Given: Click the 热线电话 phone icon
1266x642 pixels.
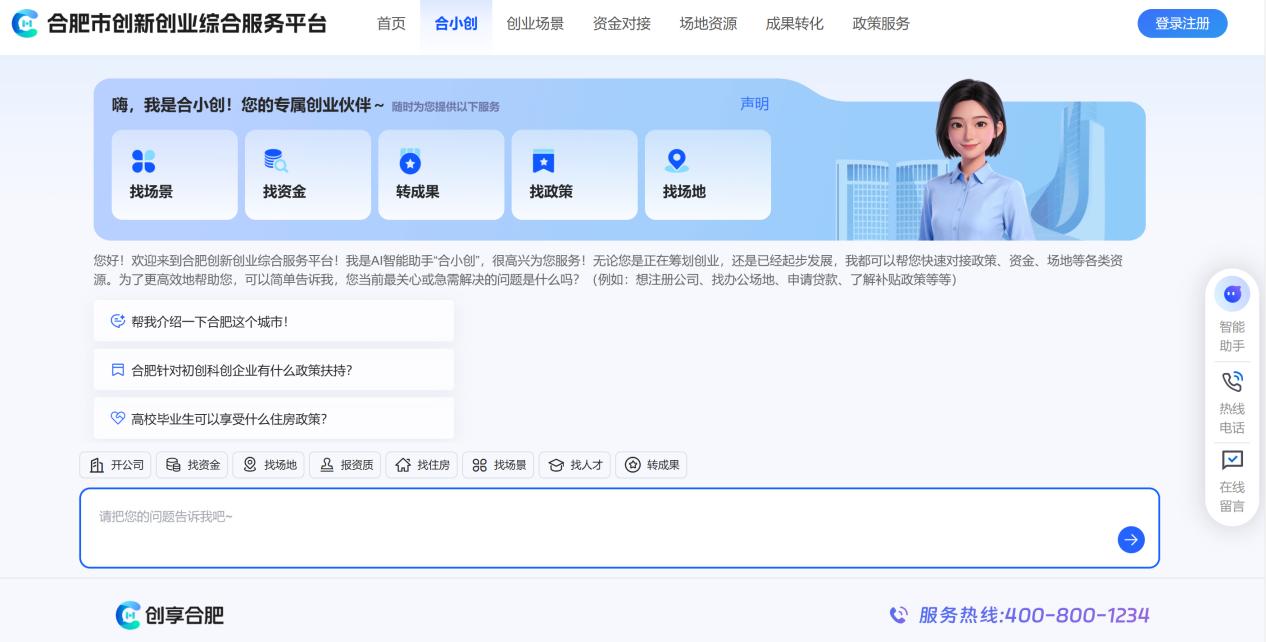Looking at the screenshot, I should tap(1231, 381).
